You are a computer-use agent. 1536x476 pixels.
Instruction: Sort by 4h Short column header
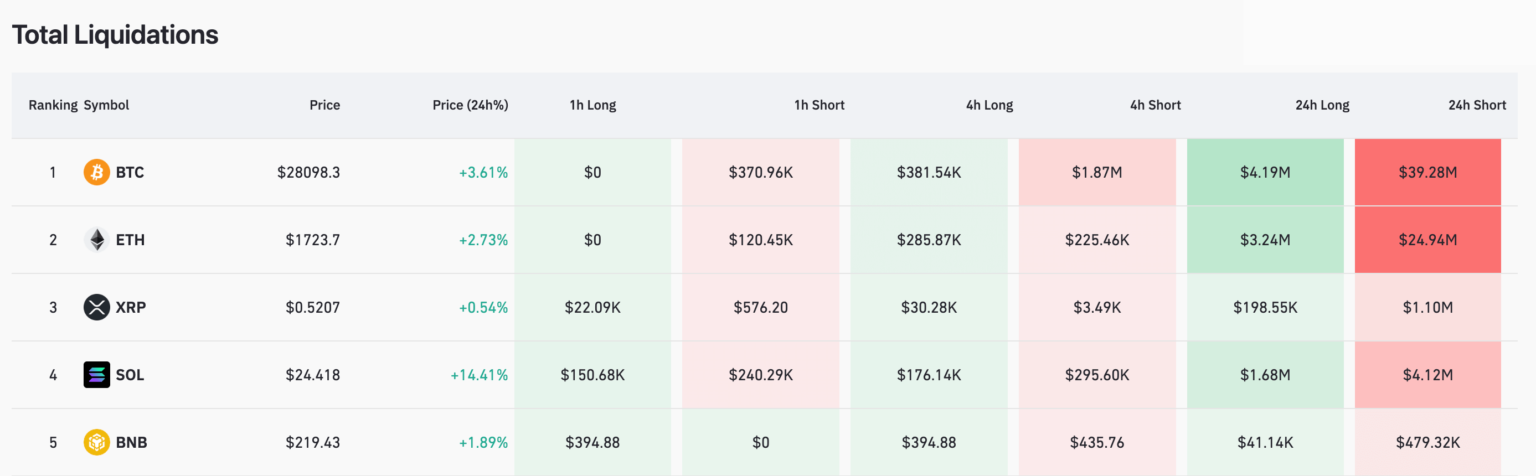1155,105
